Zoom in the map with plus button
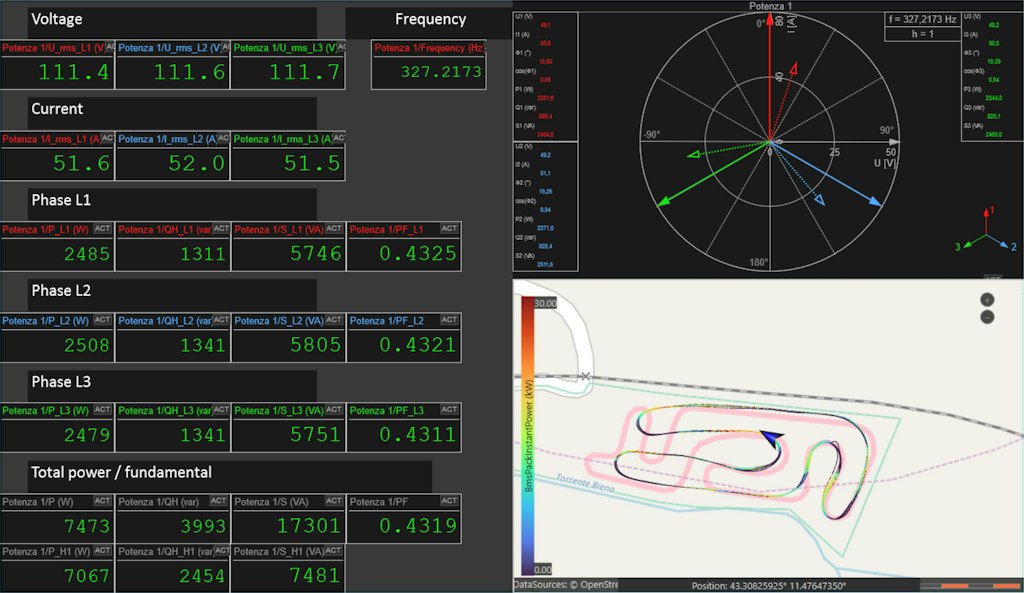The width and height of the screenshot is (1024, 593). click(987, 300)
